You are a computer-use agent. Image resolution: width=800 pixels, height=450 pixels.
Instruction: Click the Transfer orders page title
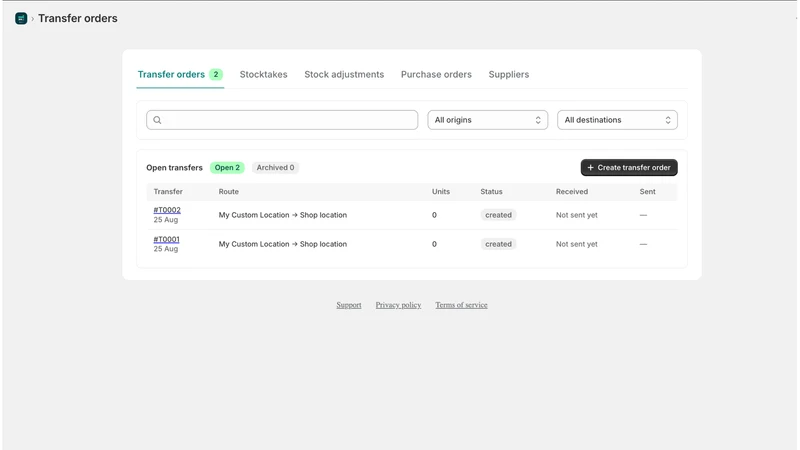[78, 18]
